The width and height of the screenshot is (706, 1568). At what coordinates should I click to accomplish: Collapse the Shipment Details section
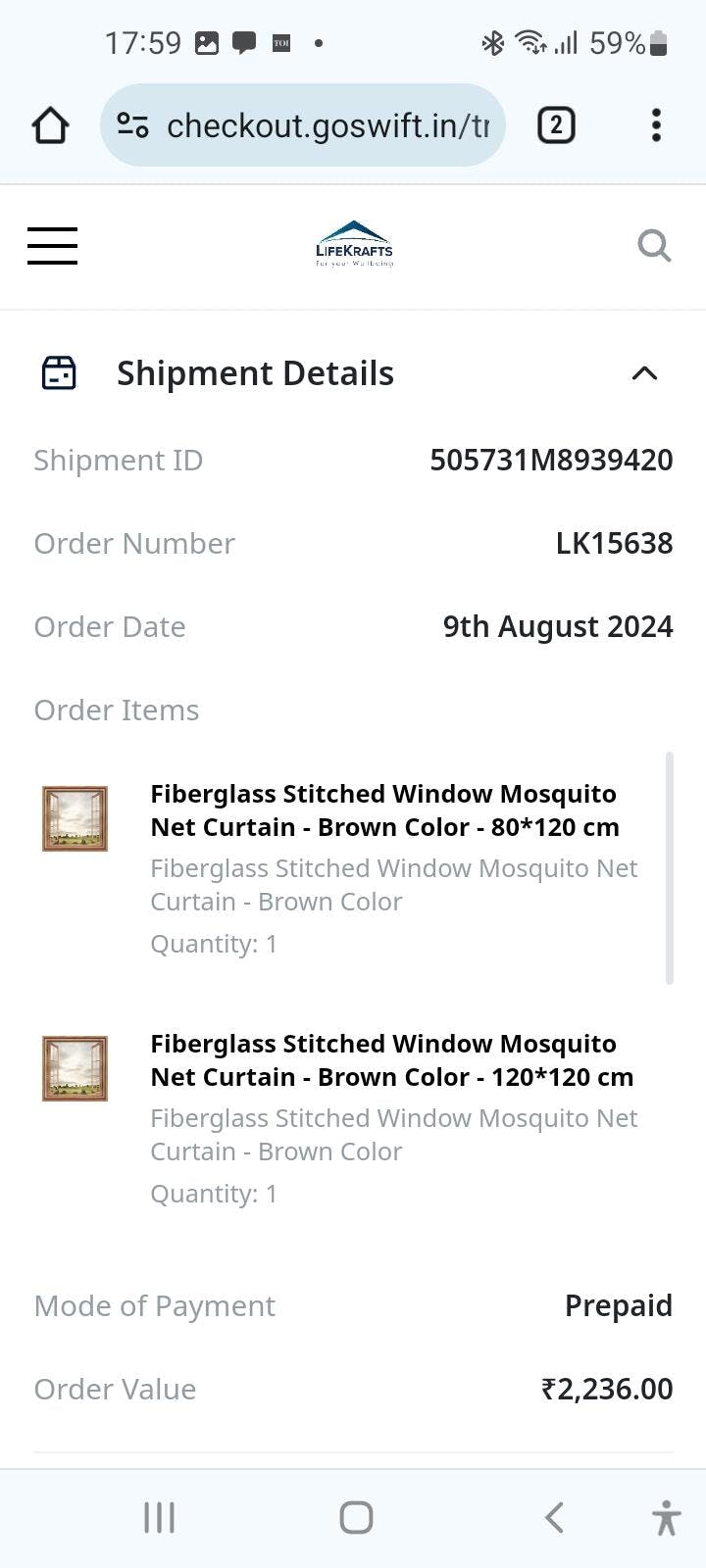click(644, 373)
